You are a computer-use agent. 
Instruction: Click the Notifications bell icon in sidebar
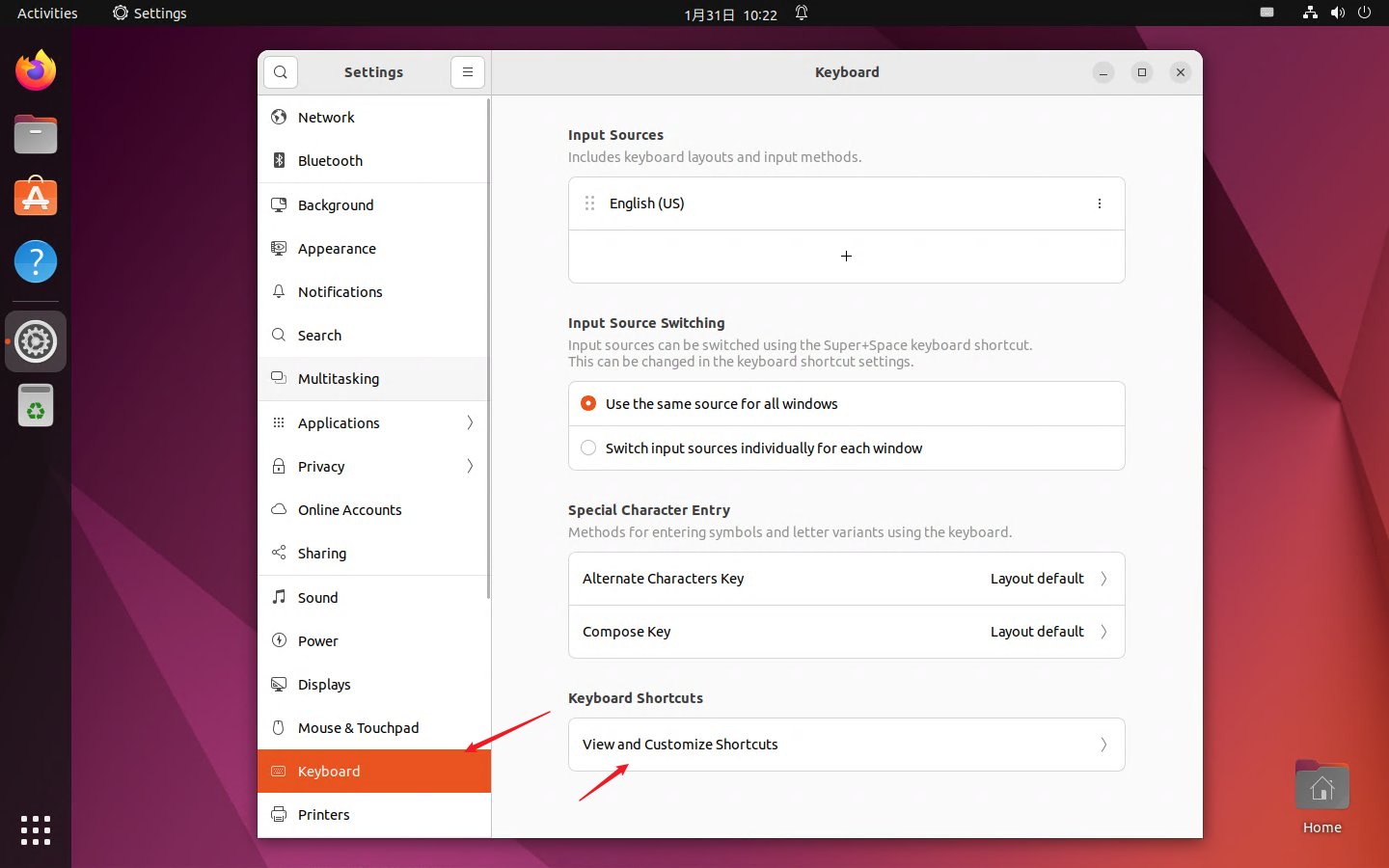pyautogui.click(x=279, y=291)
